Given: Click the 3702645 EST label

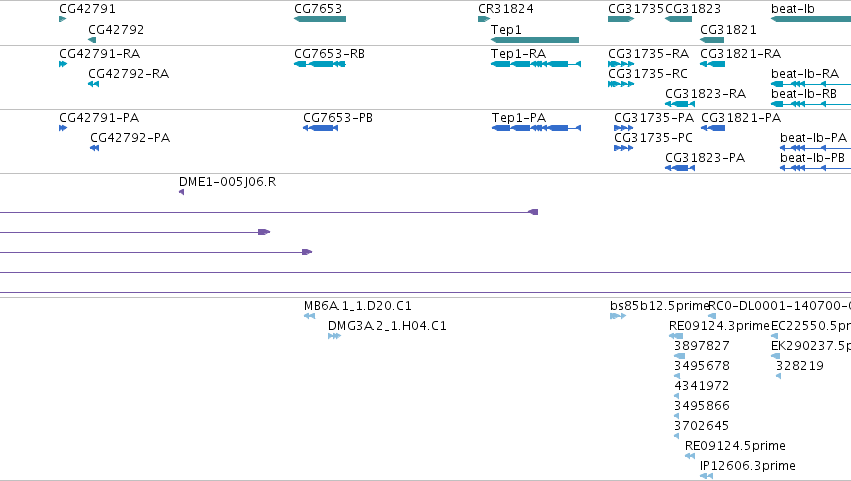Looking at the screenshot, I should click(702, 426).
